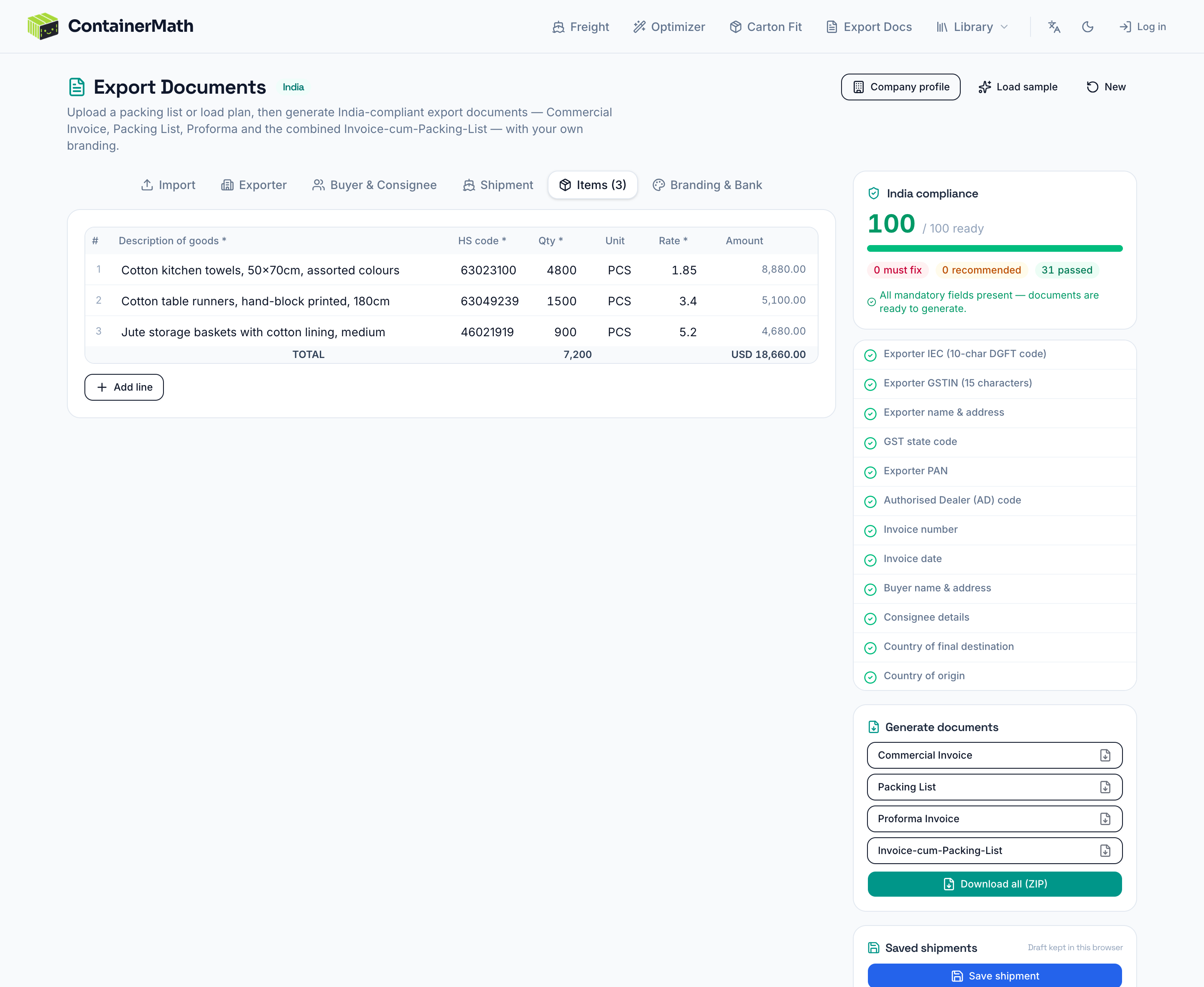Edit unit PCS for table runners

click(x=625, y=302)
